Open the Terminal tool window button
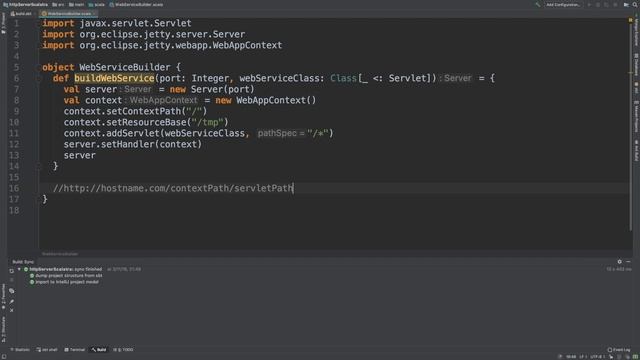 tap(74, 350)
